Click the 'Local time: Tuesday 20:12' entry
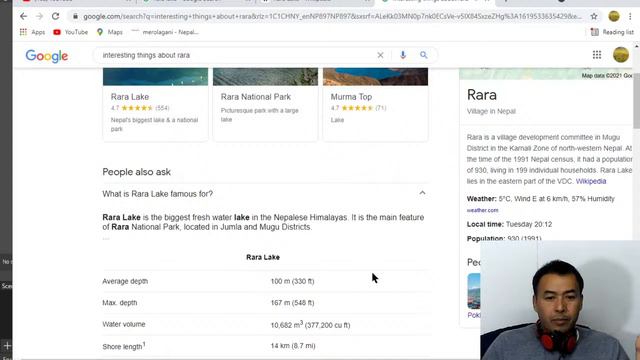The width and height of the screenshot is (640, 360). 509,224
